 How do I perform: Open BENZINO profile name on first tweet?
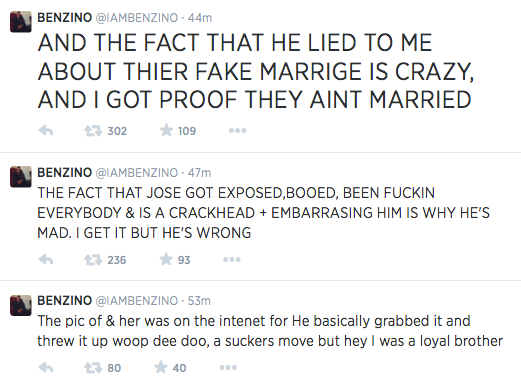coord(64,18)
